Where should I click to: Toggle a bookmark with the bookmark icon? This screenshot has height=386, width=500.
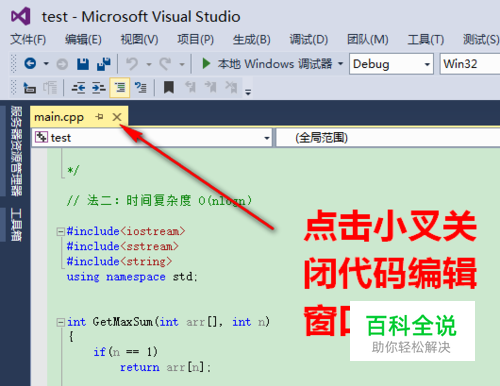coord(169,88)
